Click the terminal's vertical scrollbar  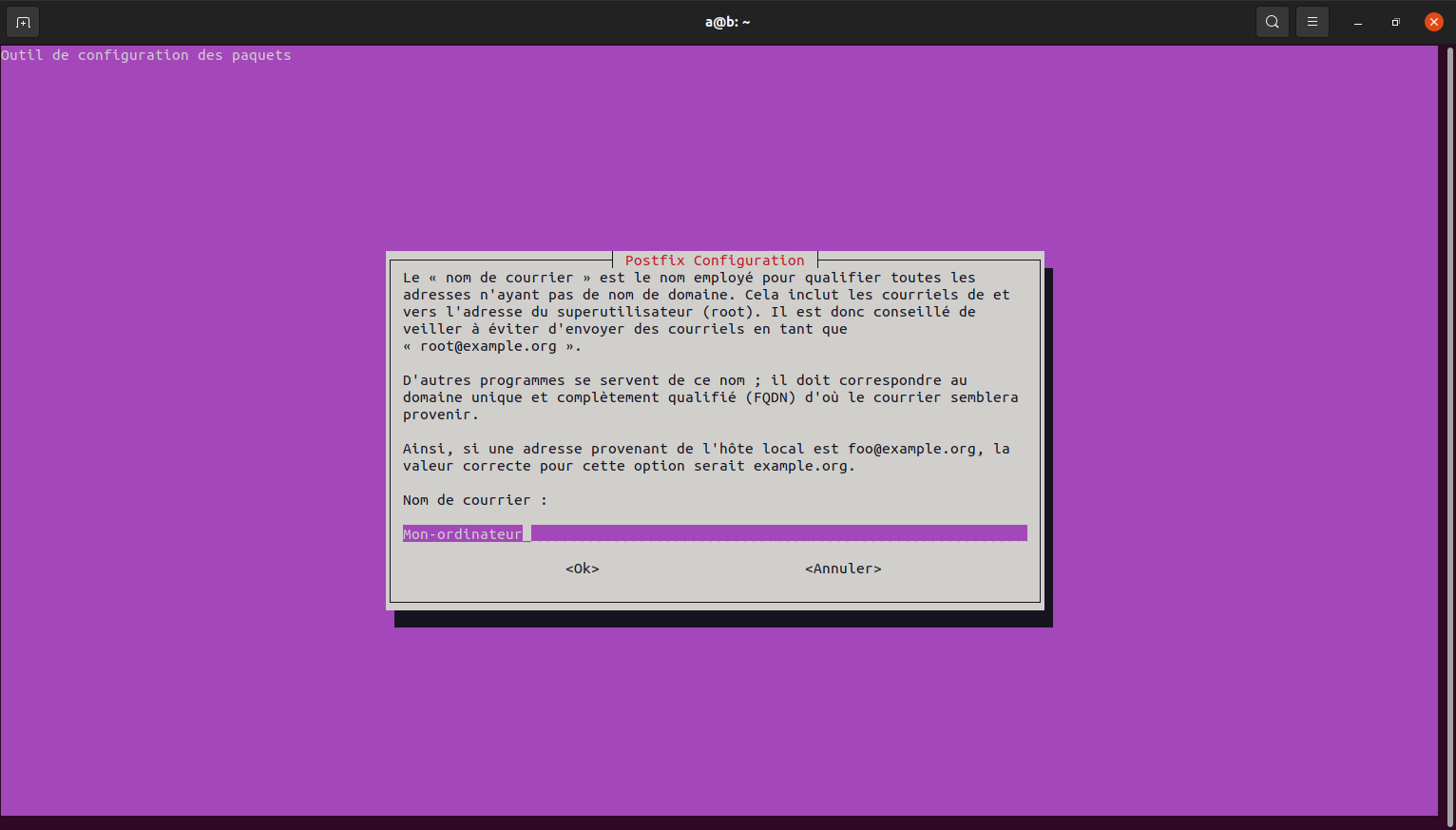pos(1448,428)
